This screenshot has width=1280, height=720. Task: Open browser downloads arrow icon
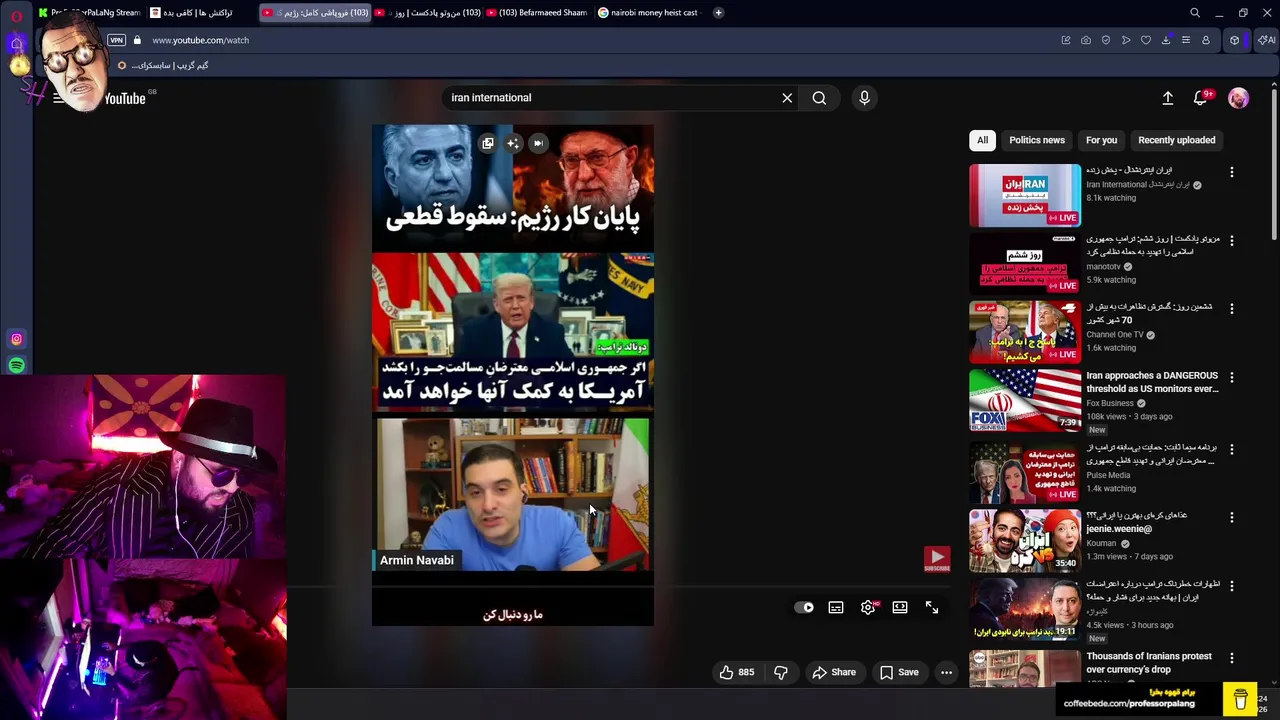(1166, 40)
